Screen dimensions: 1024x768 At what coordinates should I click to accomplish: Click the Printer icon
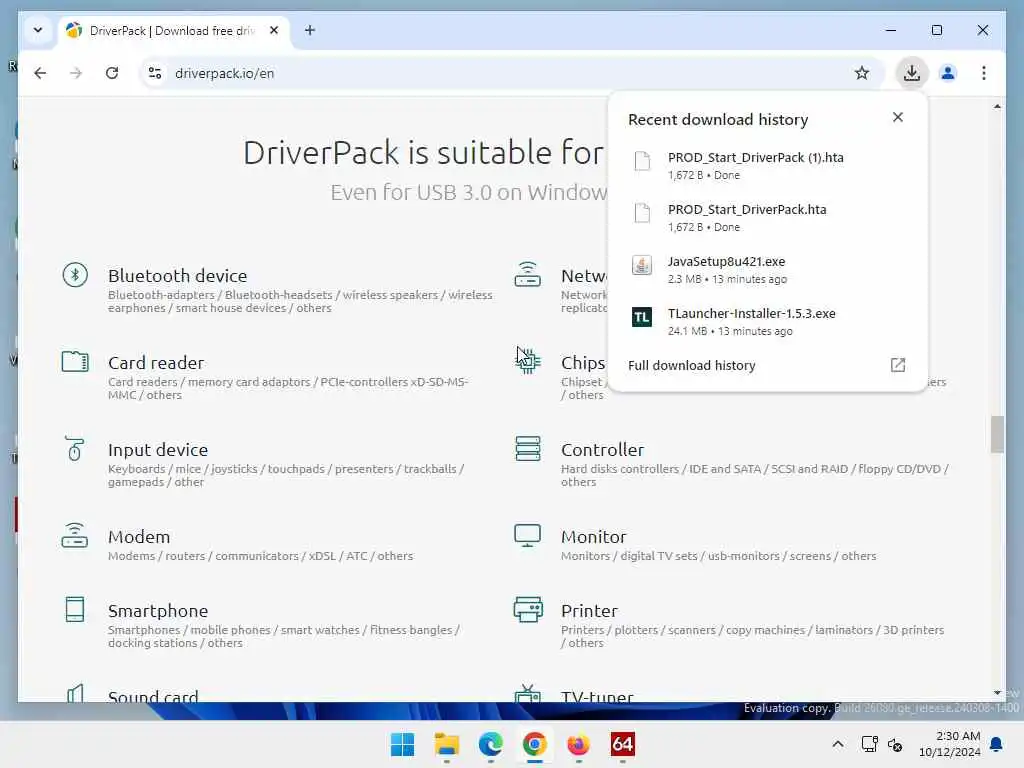(528, 609)
